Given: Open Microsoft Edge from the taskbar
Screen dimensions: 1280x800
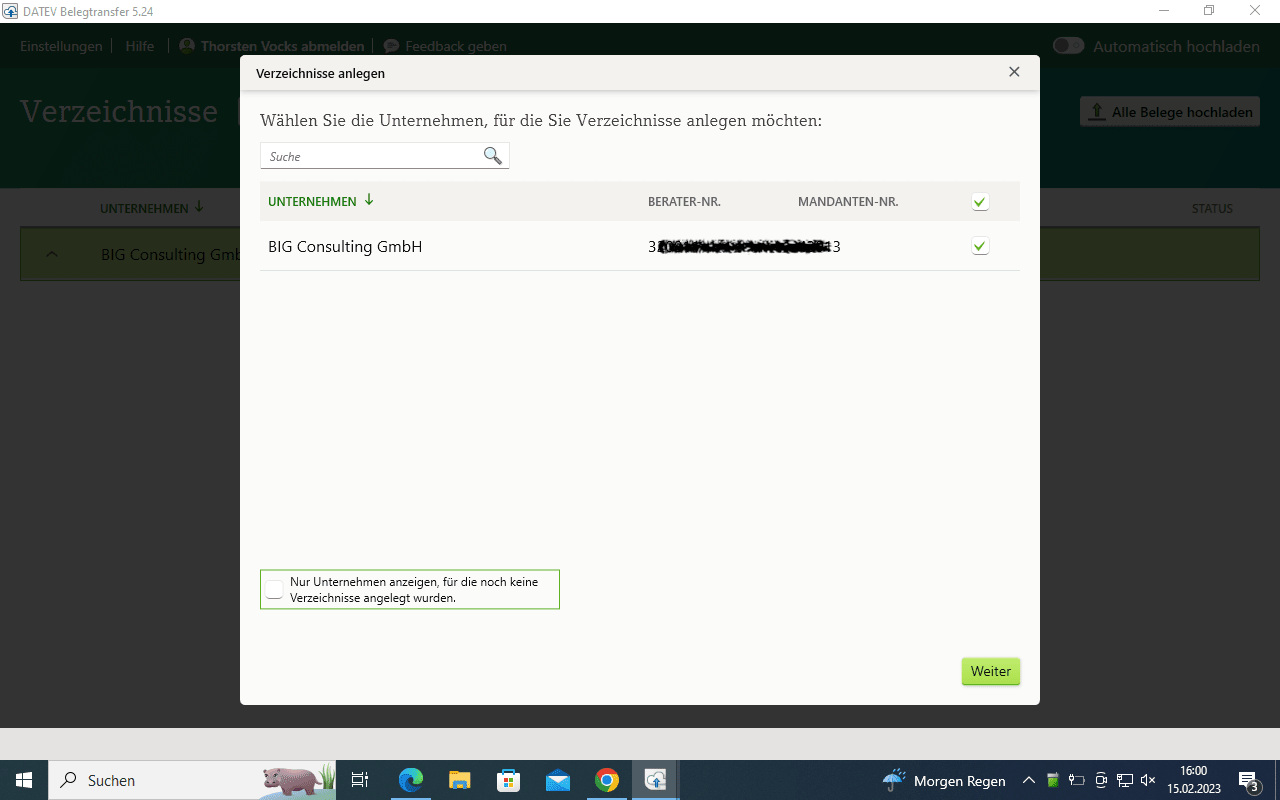Looking at the screenshot, I should 411,780.
